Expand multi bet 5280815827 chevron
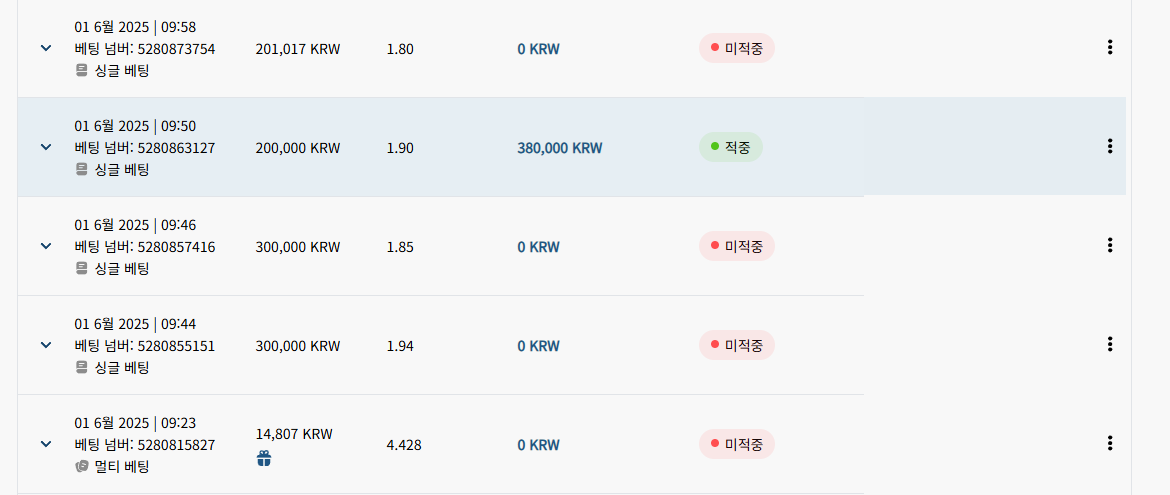The height and width of the screenshot is (495, 1170). (46, 444)
